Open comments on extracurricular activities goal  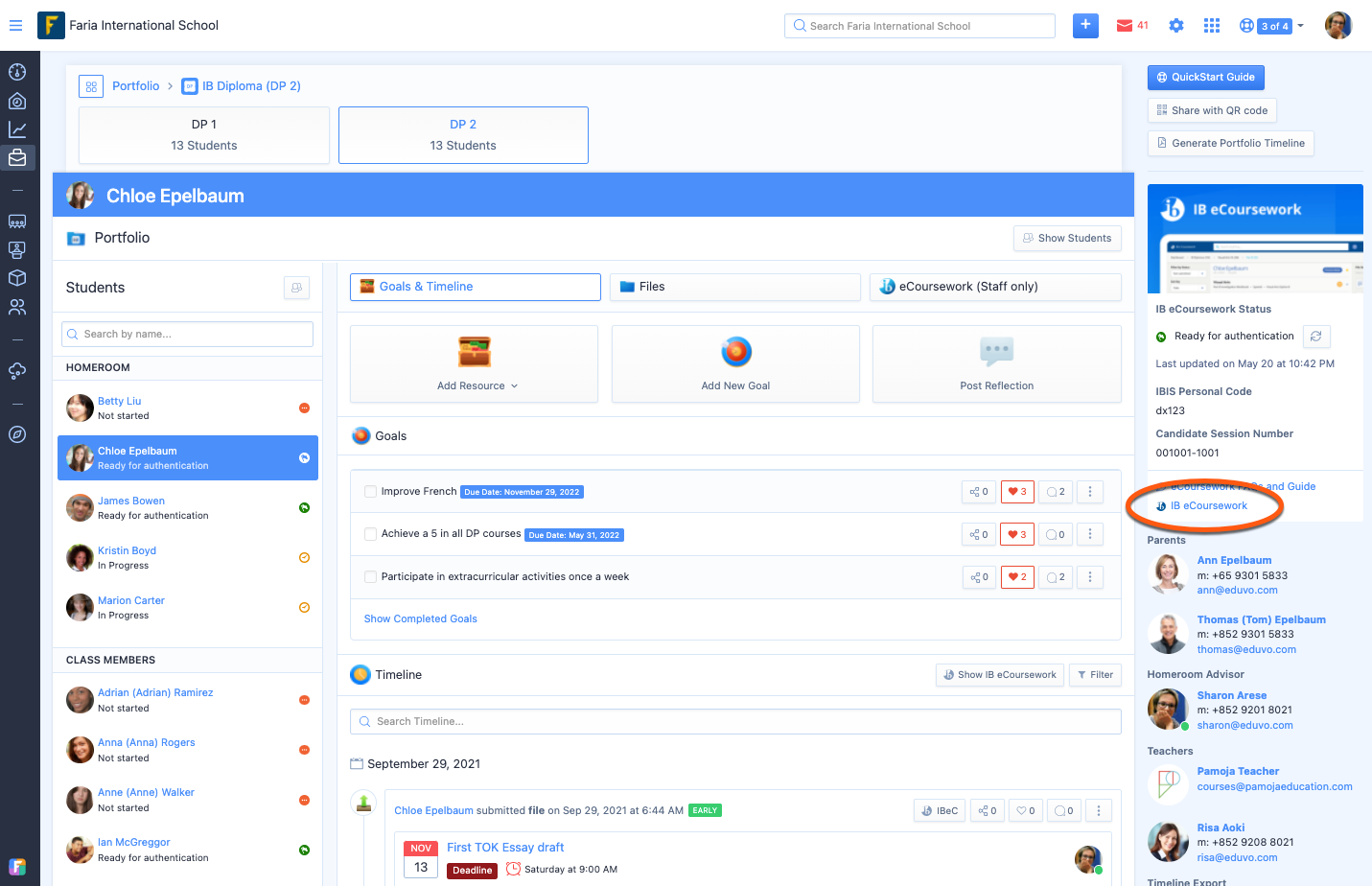click(1057, 577)
